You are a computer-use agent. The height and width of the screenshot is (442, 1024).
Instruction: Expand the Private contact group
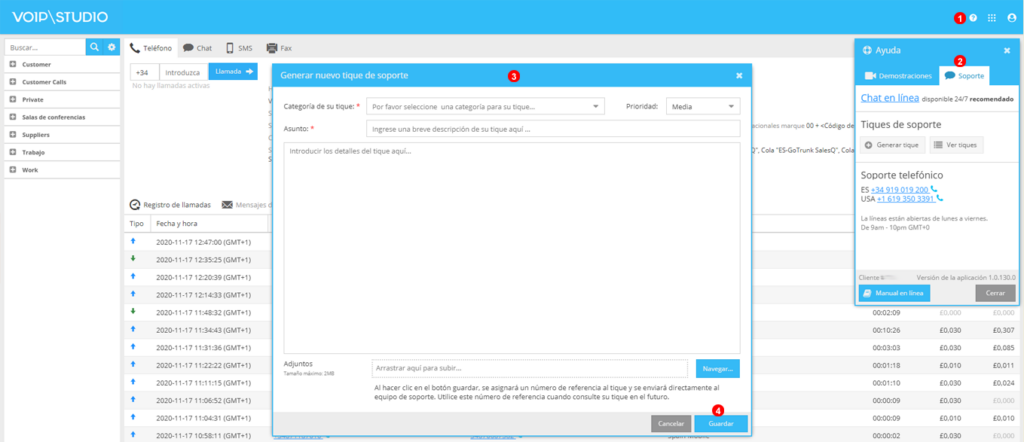tap(13, 99)
